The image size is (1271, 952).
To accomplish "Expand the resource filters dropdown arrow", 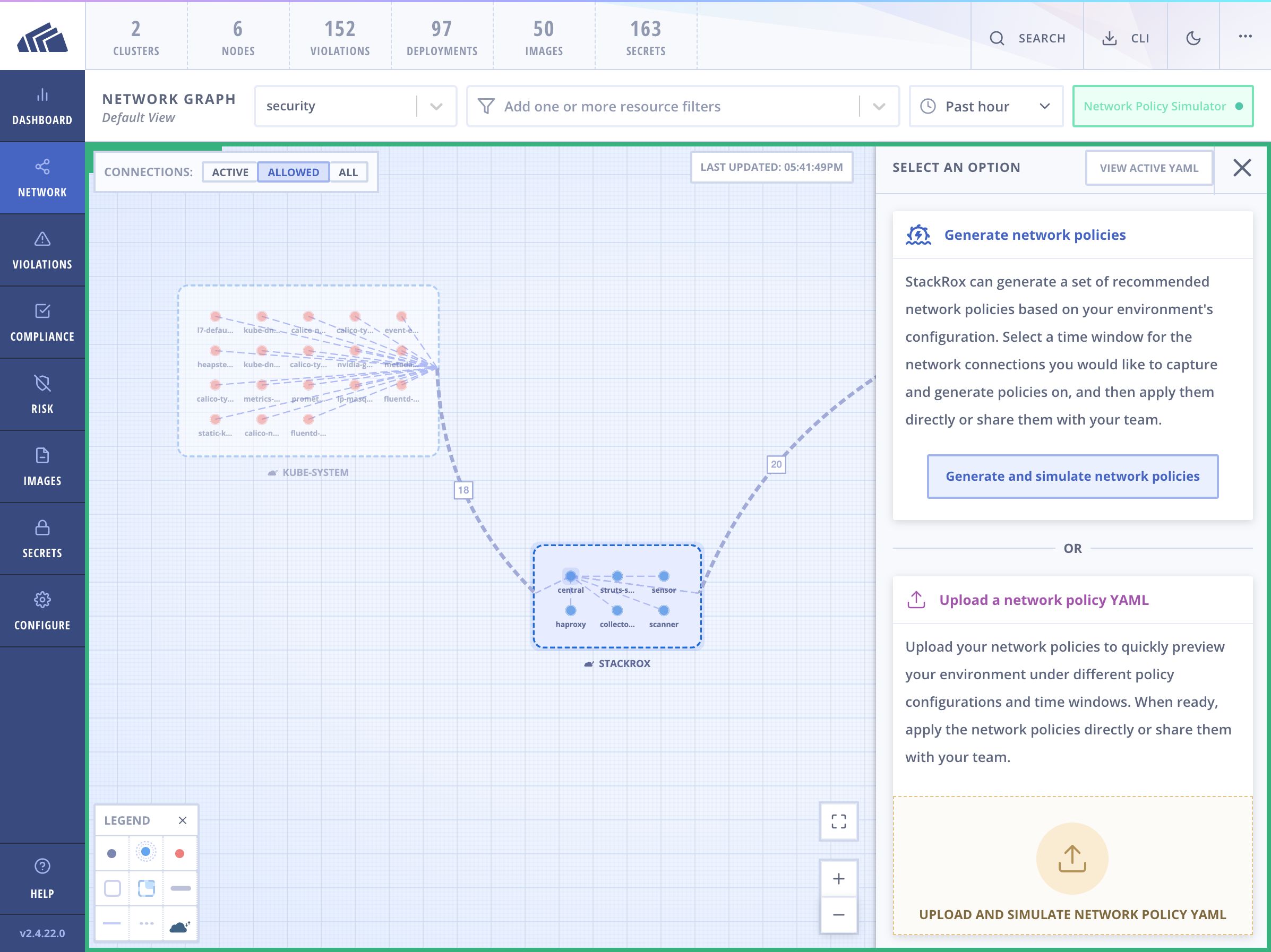I will coord(879,106).
